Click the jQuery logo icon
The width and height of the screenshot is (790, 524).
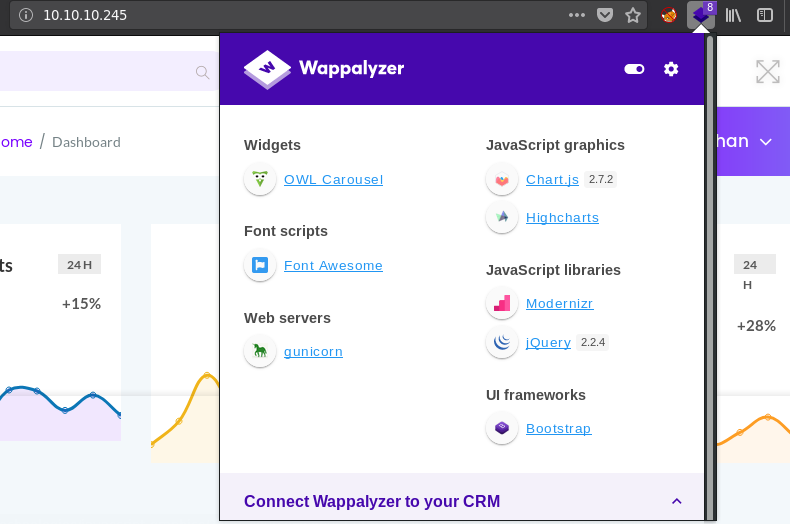pyautogui.click(x=502, y=343)
